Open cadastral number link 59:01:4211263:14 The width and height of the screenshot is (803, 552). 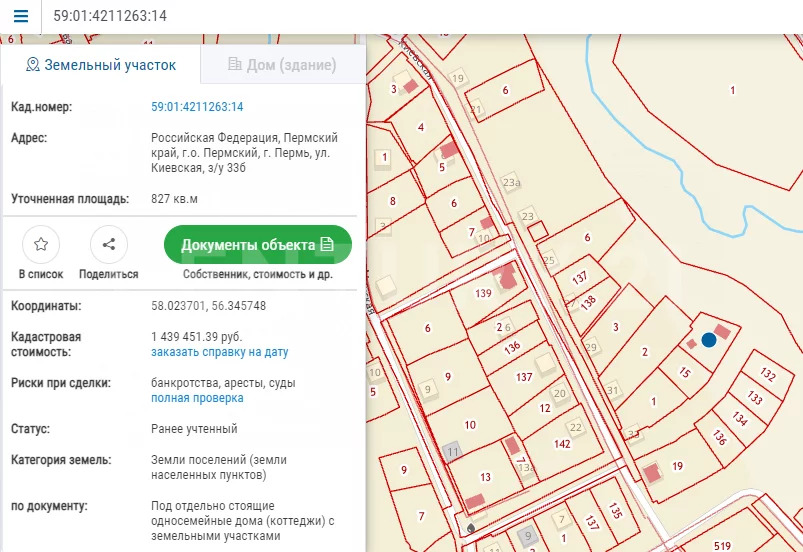coord(197,107)
